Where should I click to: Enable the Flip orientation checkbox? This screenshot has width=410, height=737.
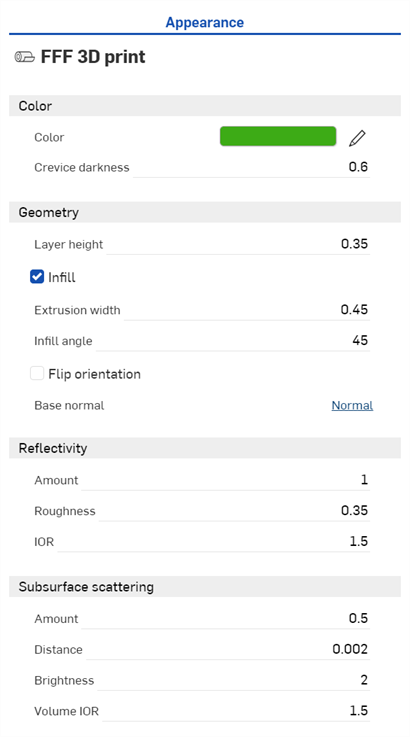pyautogui.click(x=37, y=374)
